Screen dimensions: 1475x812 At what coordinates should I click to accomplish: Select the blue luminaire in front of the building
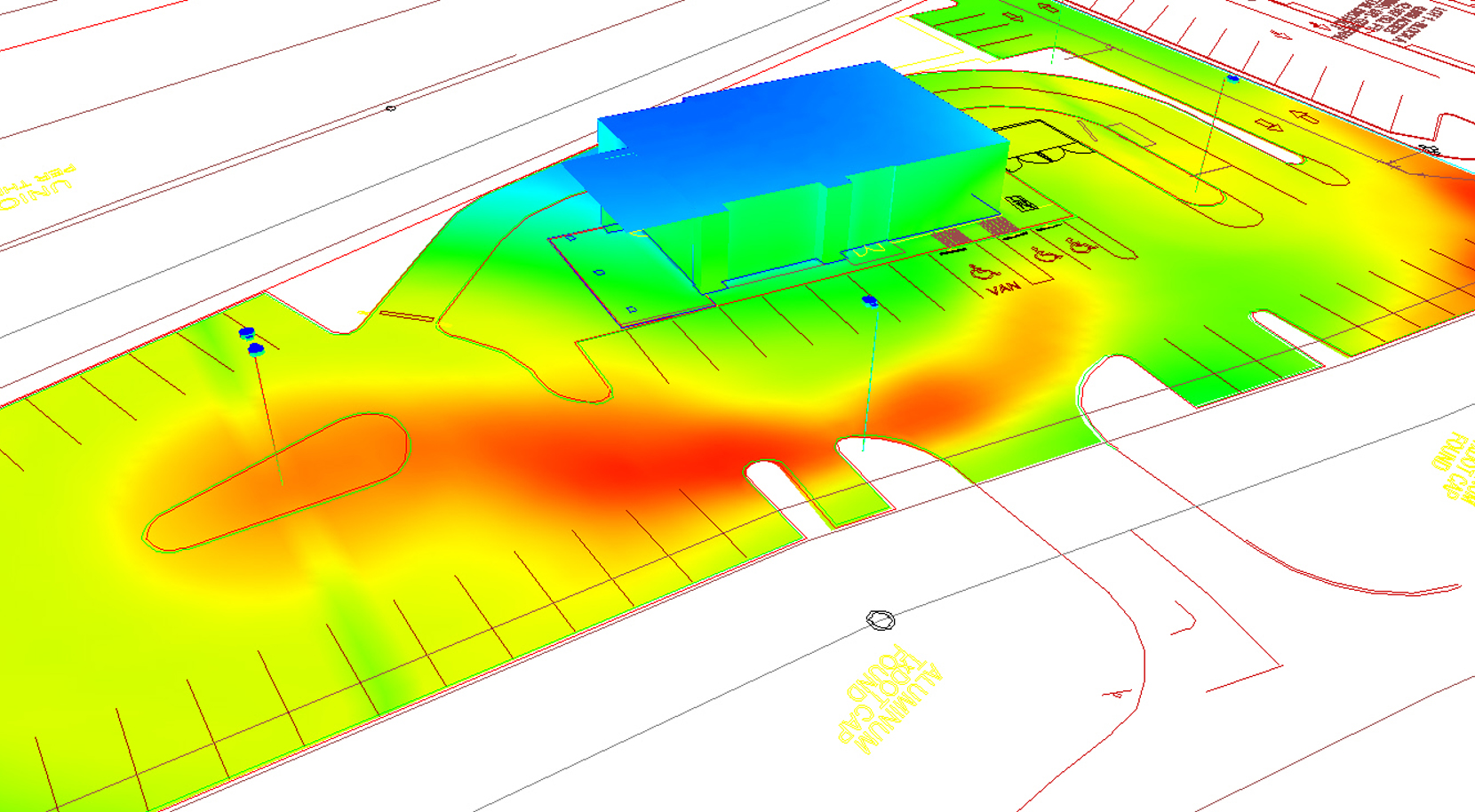coord(871,302)
